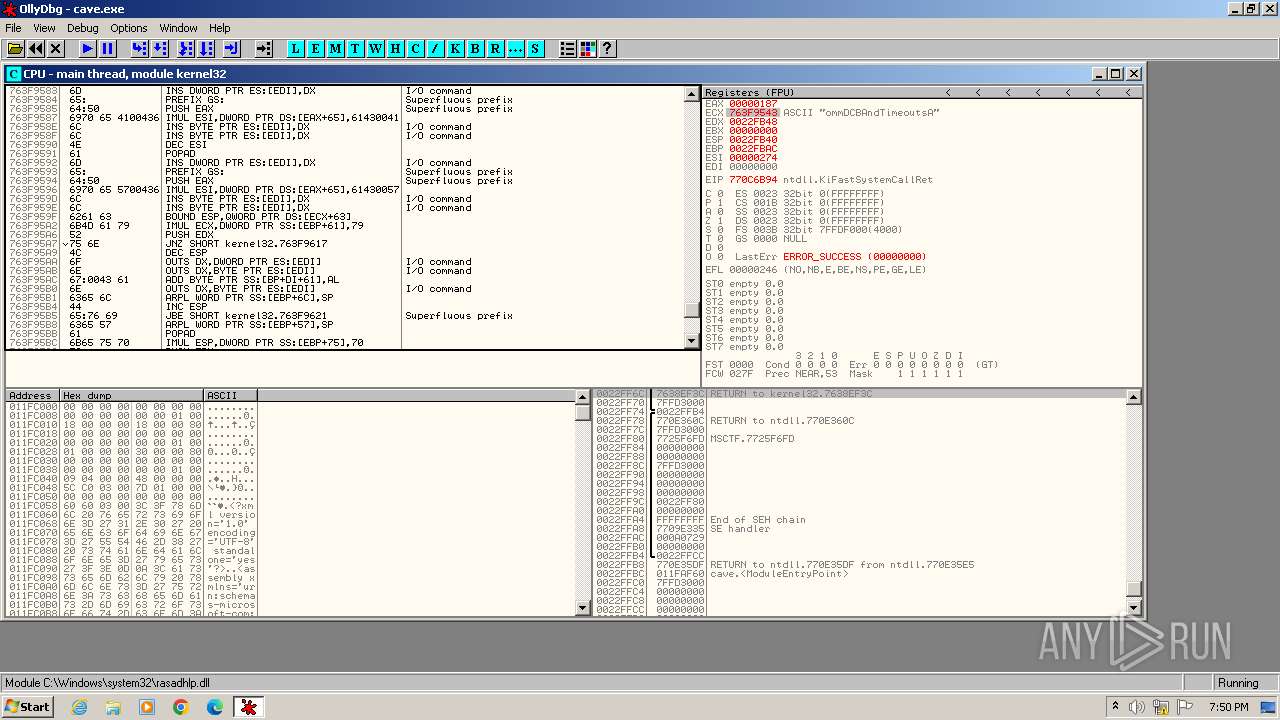Screen dimensions: 1280x720
Task: Click stack pane scroll up arrow
Action: (x=1133, y=397)
